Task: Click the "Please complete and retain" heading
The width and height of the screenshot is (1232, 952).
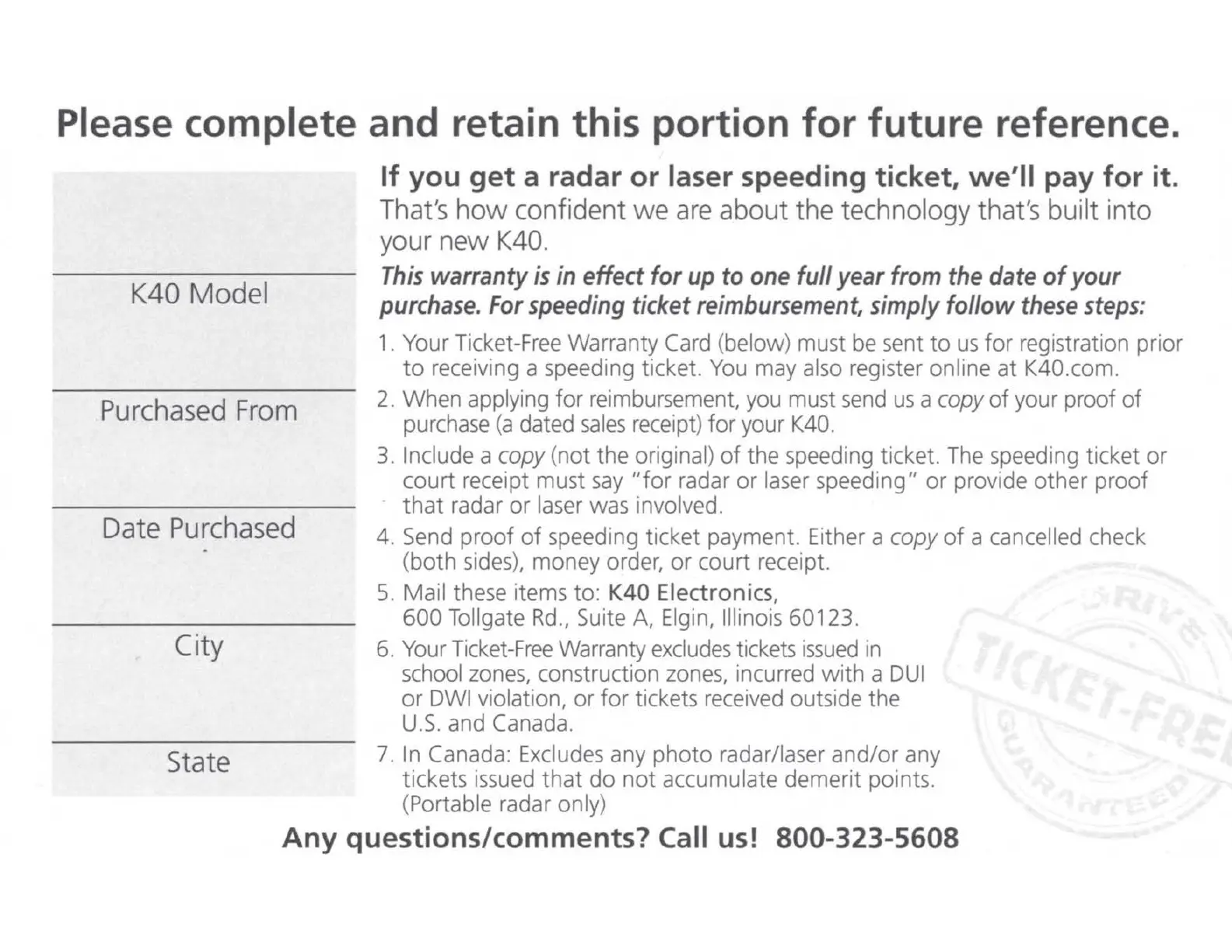Action: coord(618,124)
